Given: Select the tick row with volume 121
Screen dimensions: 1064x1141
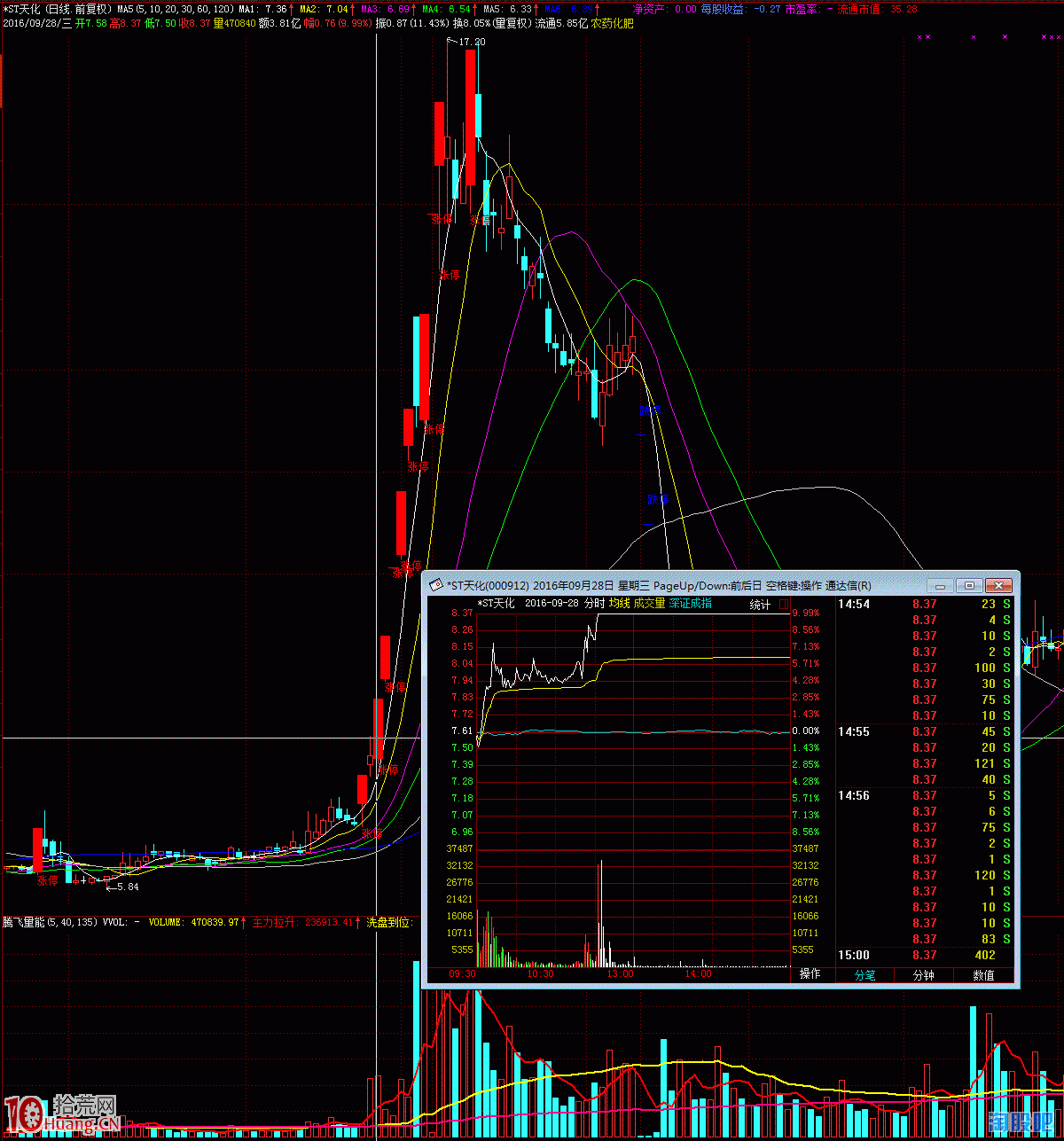Looking at the screenshot, I should [x=925, y=763].
